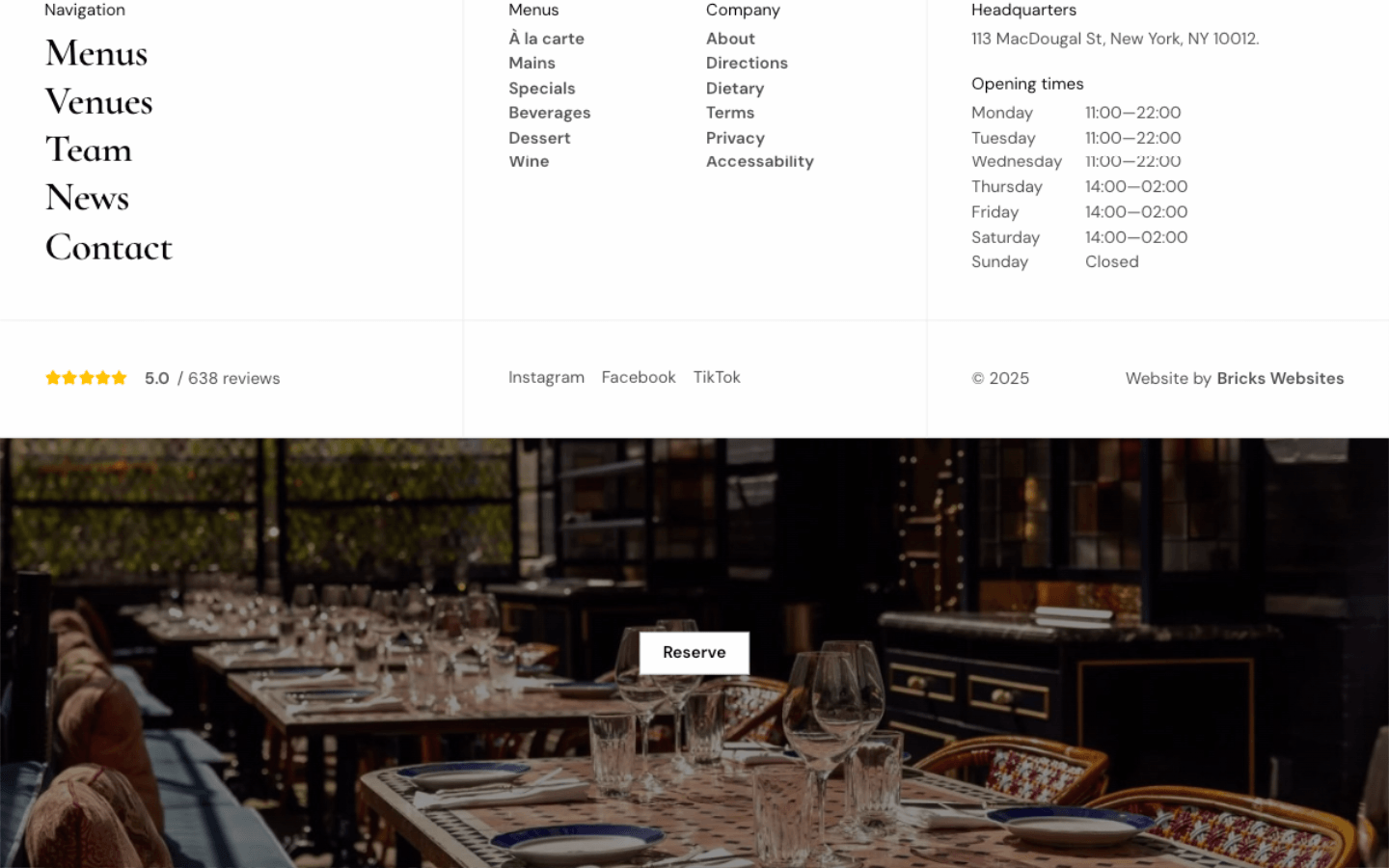
Task: Visit the Bricks Websites credit link
Action: pos(1280,378)
